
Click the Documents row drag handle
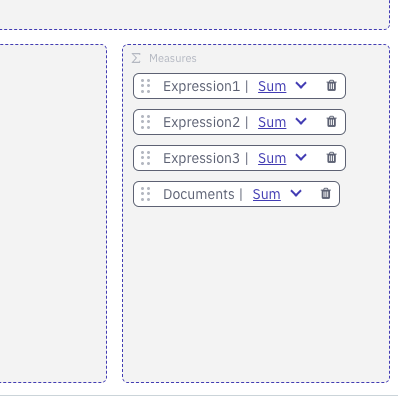[146, 194]
